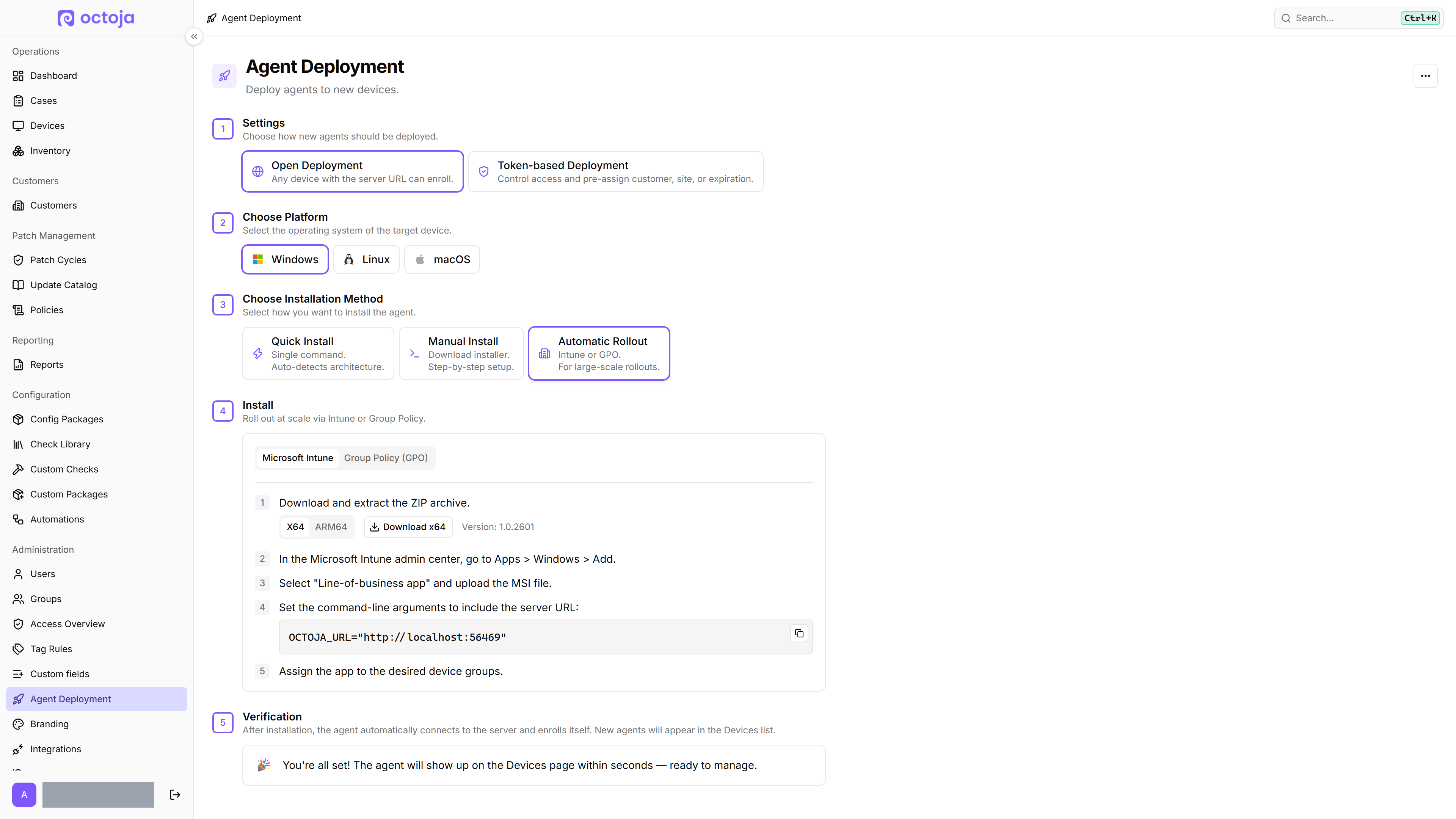Switch to the Microsoft Intune tab

click(298, 458)
